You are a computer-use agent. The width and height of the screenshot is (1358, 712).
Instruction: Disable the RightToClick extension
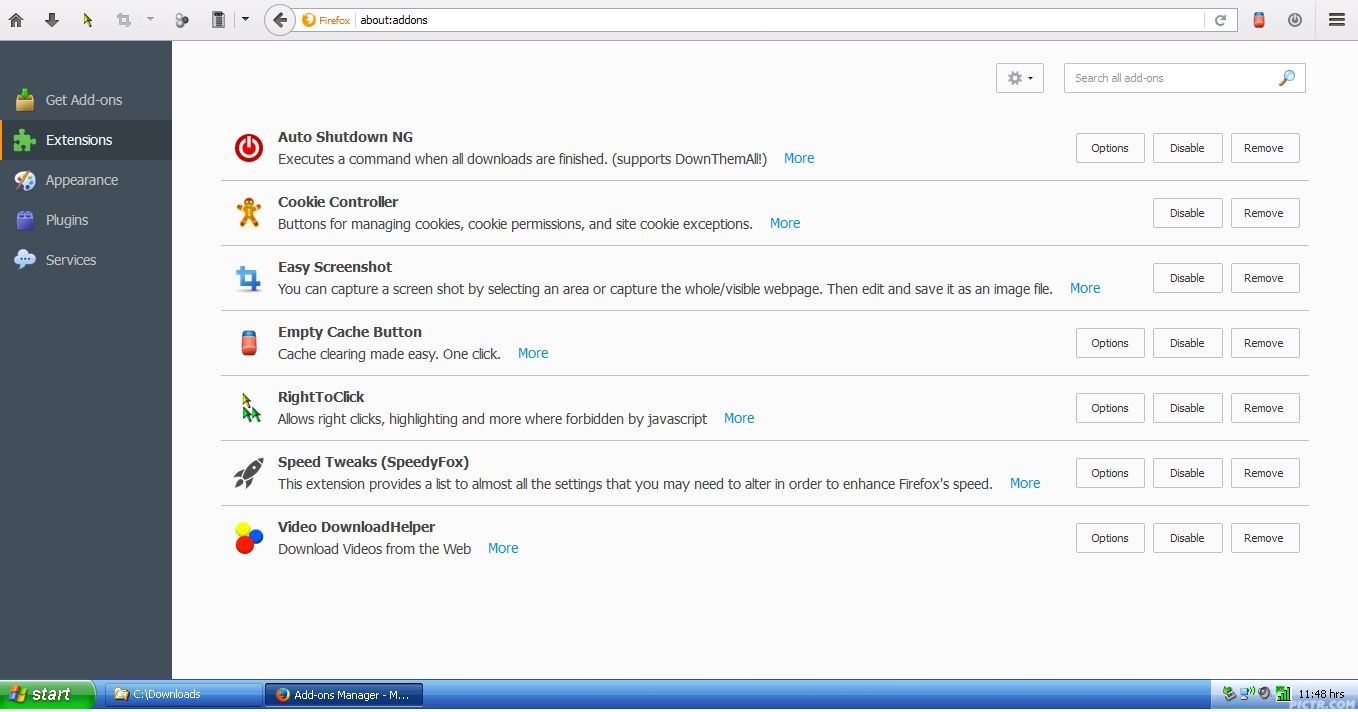pyautogui.click(x=1187, y=408)
